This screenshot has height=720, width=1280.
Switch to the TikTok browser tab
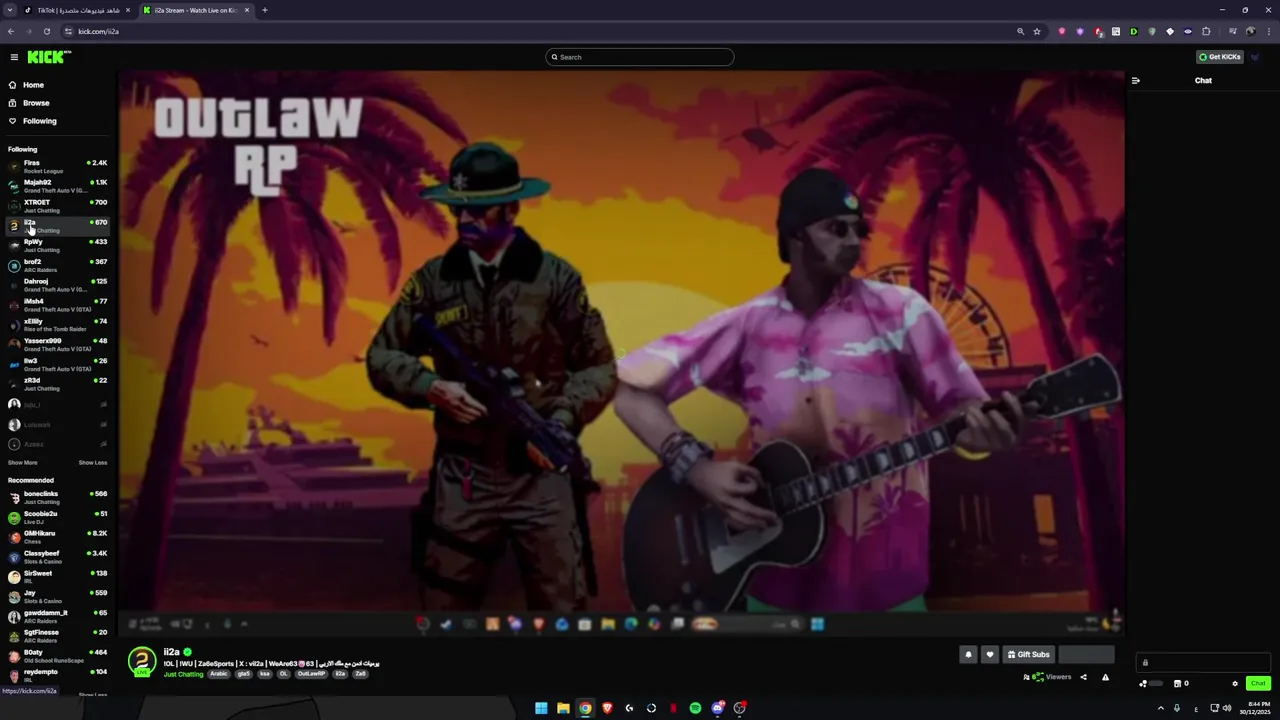coord(76,10)
